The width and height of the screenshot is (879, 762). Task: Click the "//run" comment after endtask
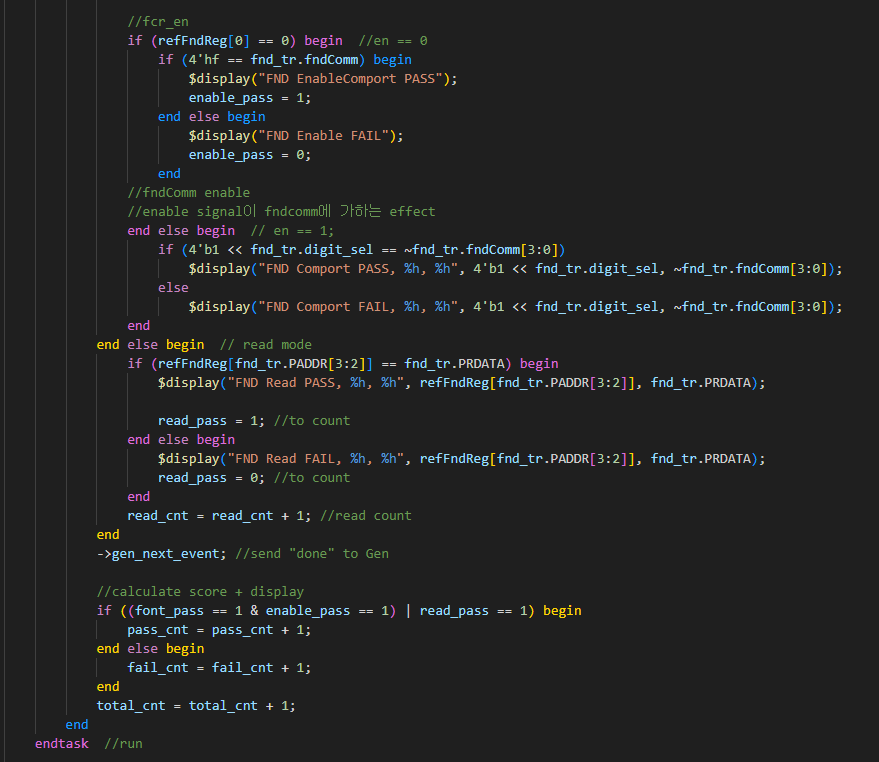123,744
